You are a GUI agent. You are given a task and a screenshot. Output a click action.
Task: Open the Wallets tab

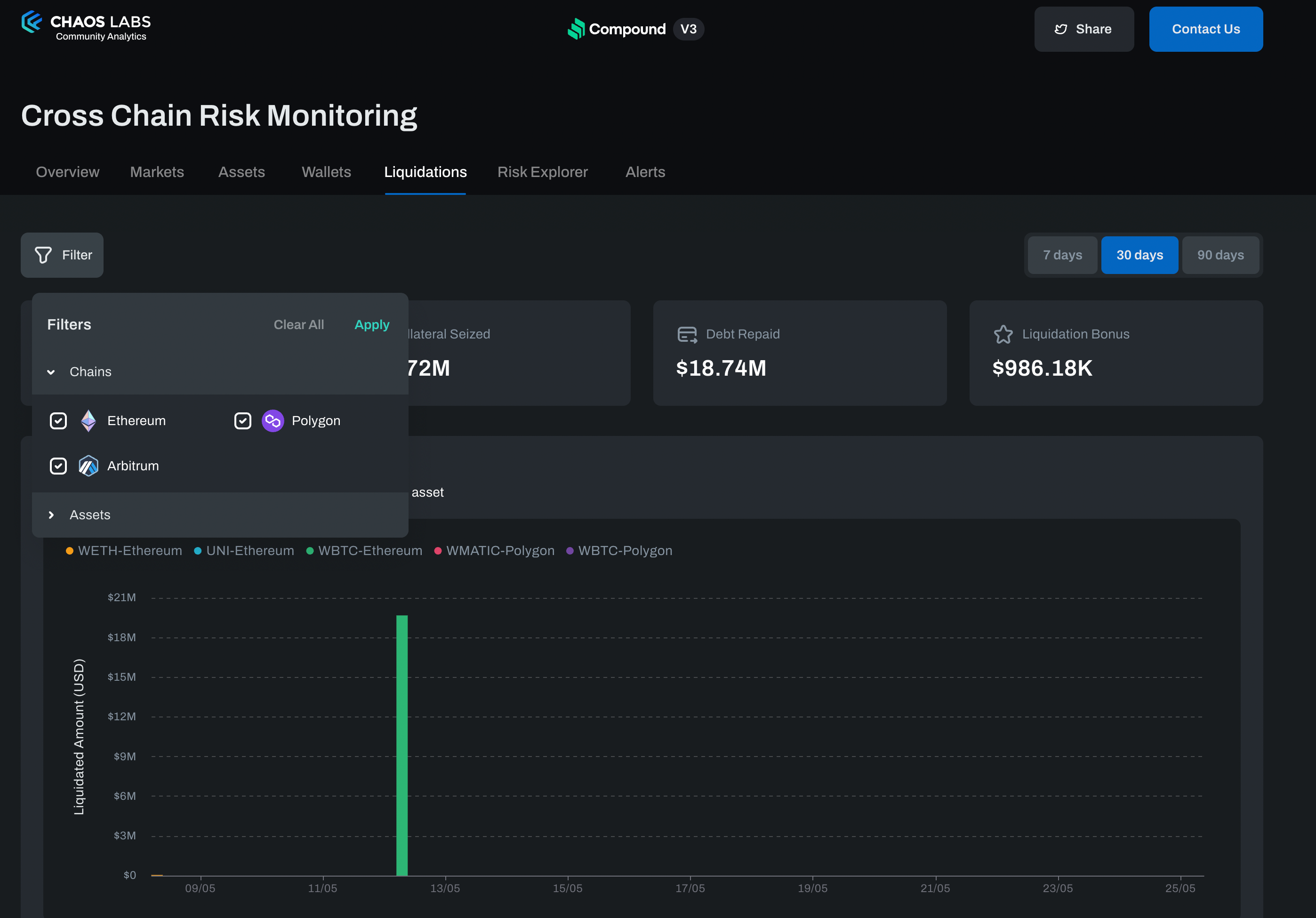point(326,172)
